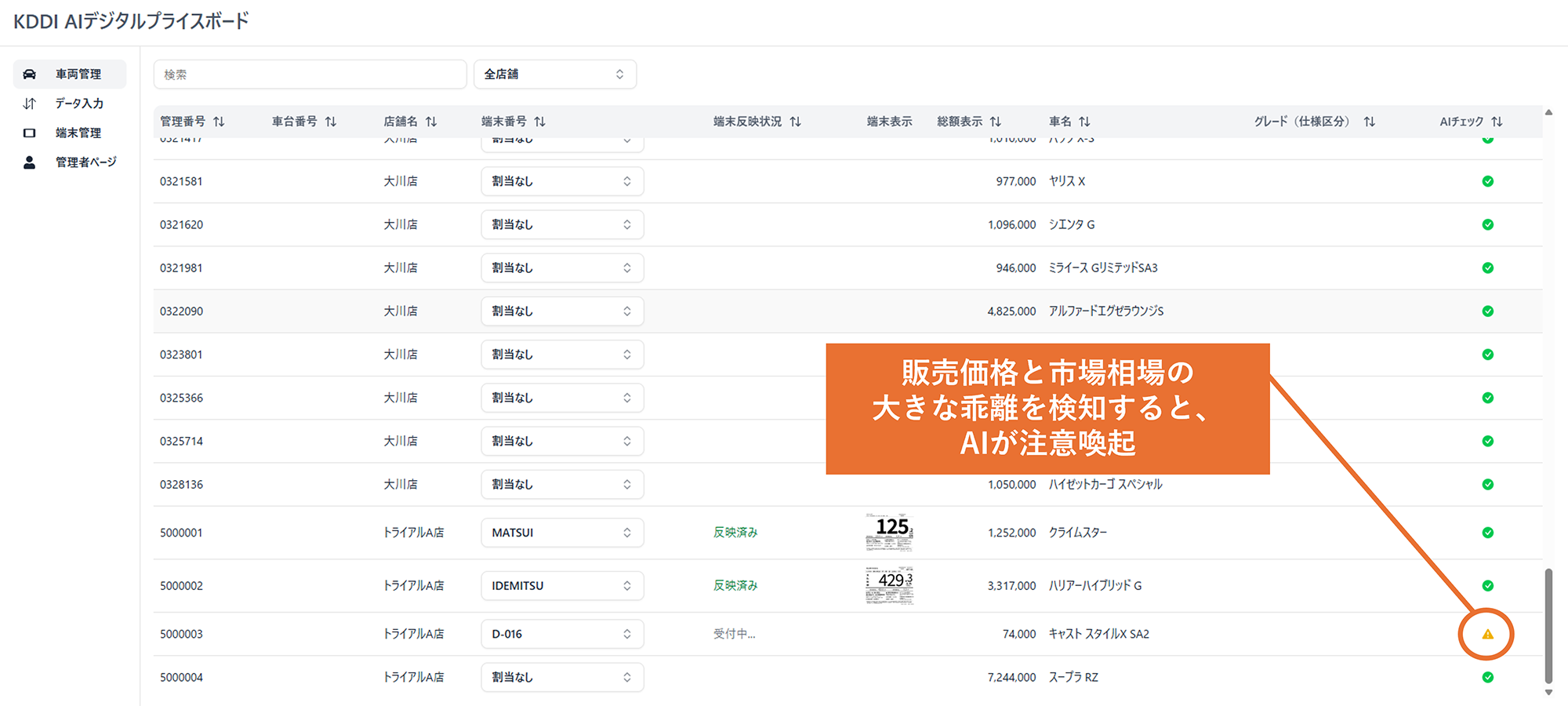Click the 管理者ページ person icon

point(29,162)
